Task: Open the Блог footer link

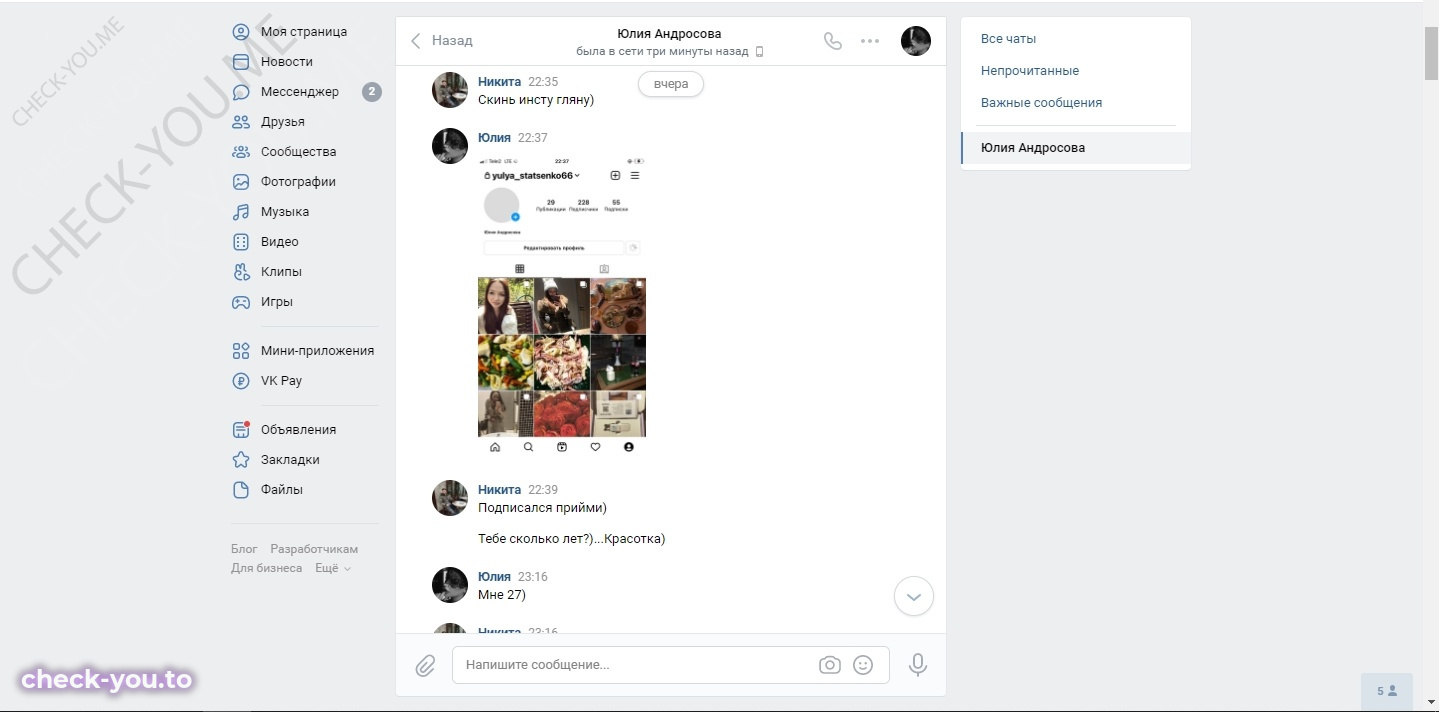Action: tap(244, 549)
